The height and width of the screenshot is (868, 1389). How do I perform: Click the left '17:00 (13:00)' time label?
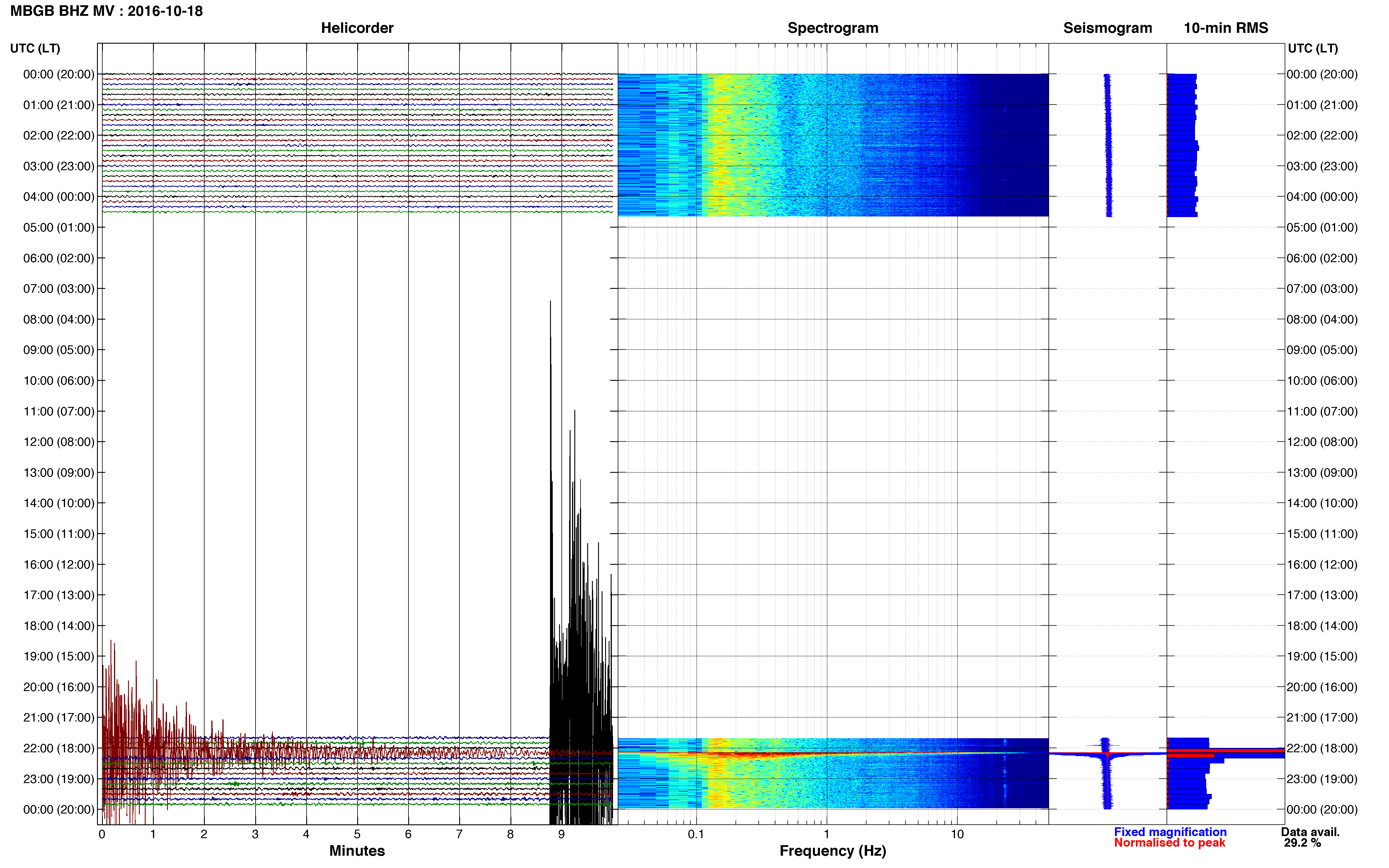pos(59,595)
